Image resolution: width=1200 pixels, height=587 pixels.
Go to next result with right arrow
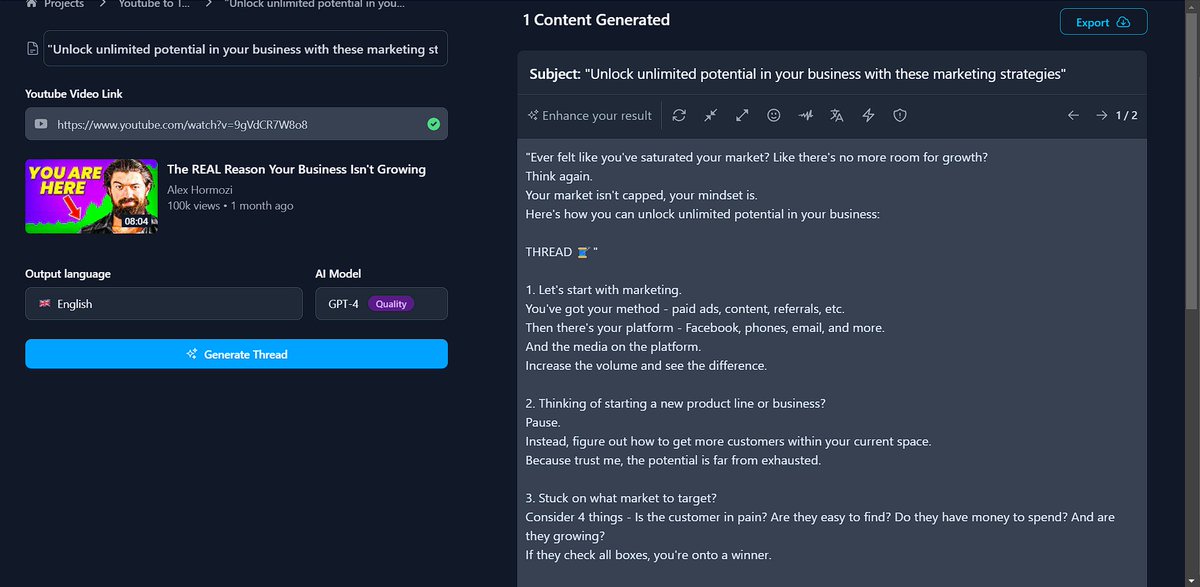tap(1101, 115)
